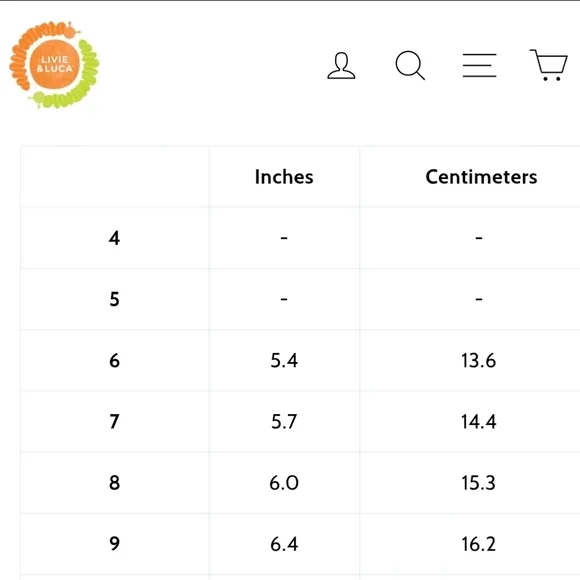580x580 pixels.
Task: Open the user account icon
Action: click(341, 65)
